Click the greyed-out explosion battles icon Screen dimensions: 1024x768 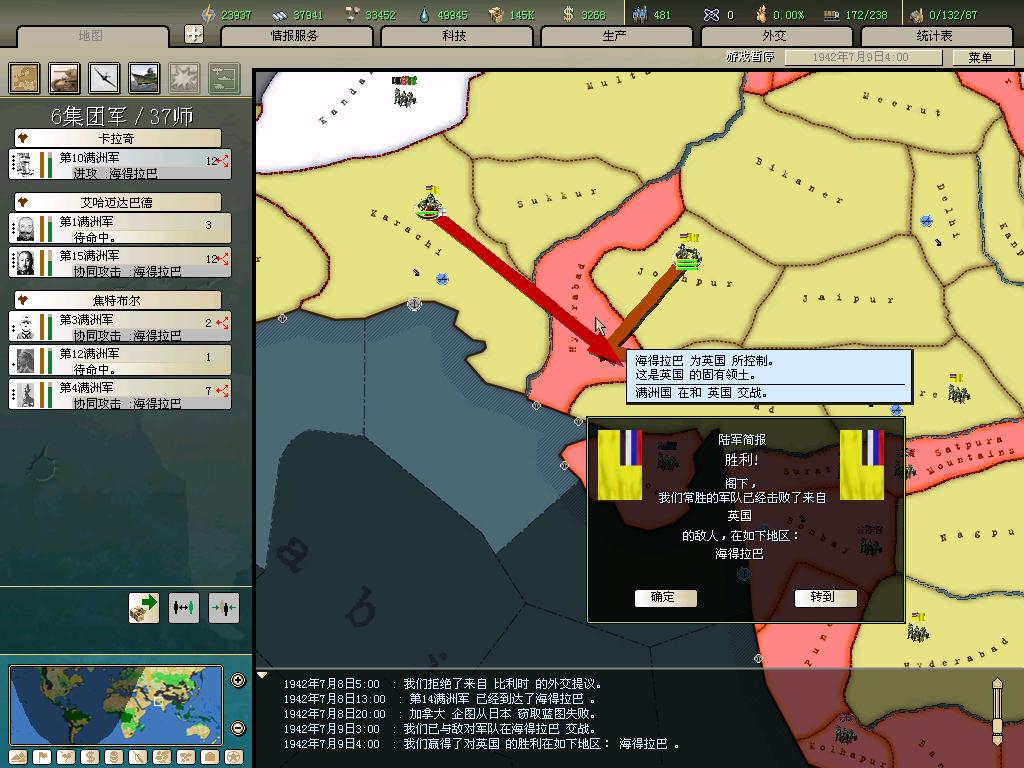(184, 78)
